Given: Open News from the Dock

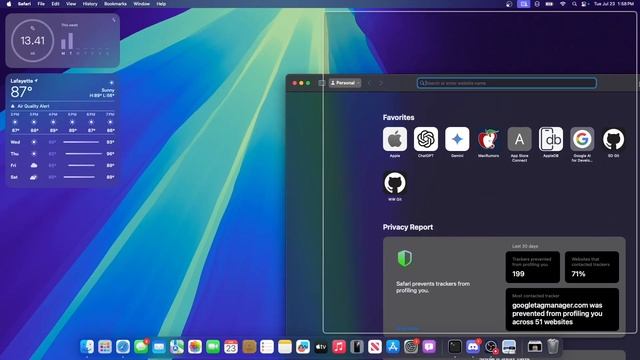Looking at the screenshot, I should [375, 347].
